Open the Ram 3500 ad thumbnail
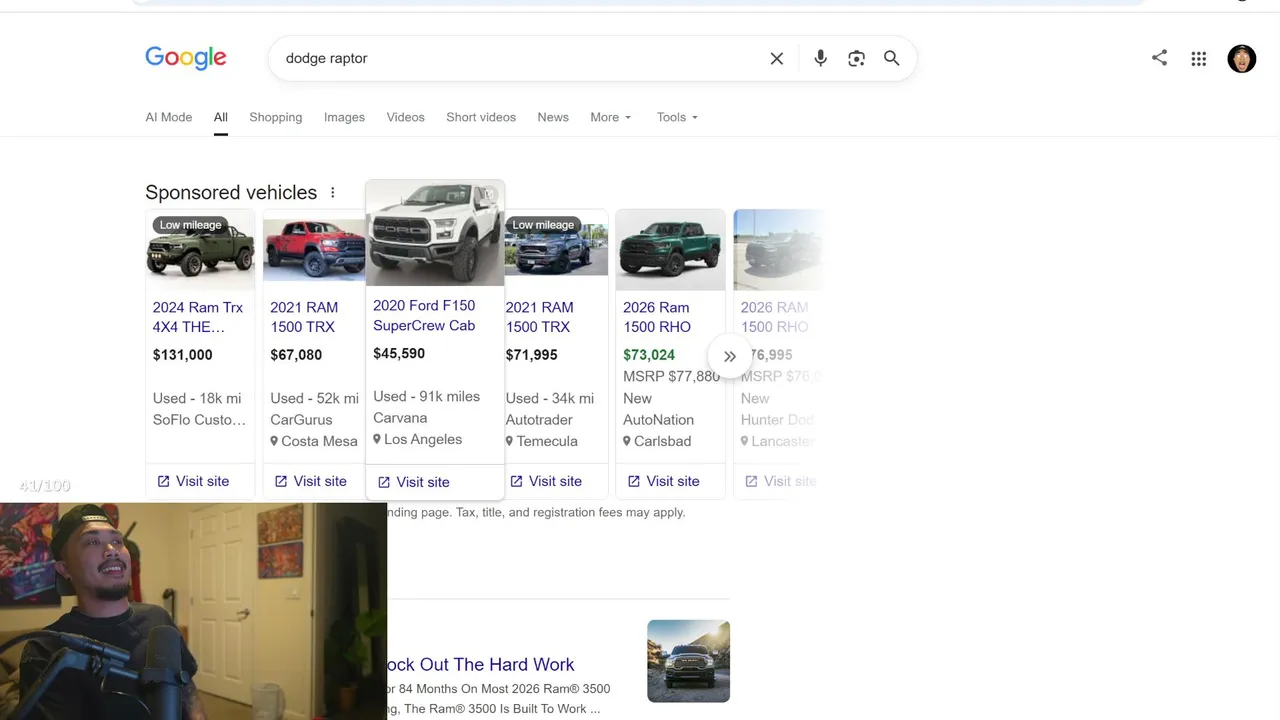The width and height of the screenshot is (1280, 720). (689, 661)
